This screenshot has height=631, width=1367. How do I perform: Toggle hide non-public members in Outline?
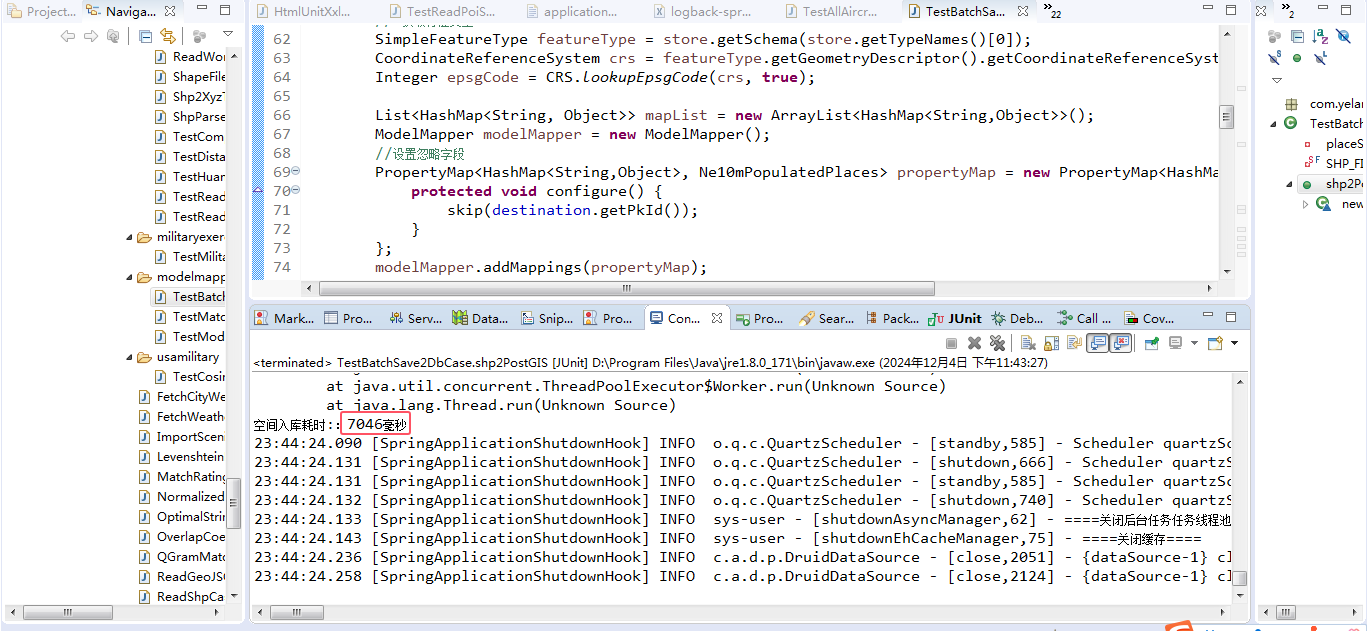click(1297, 58)
